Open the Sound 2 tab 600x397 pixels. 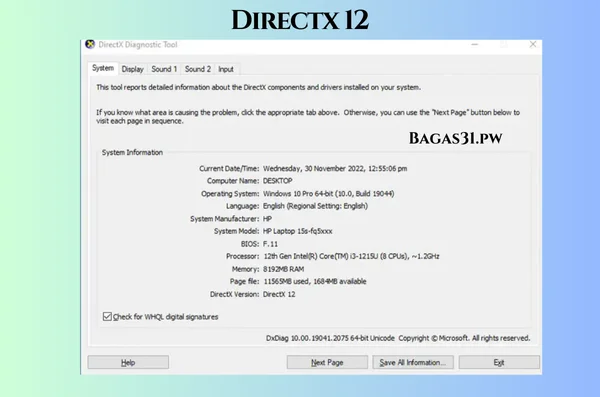198,69
